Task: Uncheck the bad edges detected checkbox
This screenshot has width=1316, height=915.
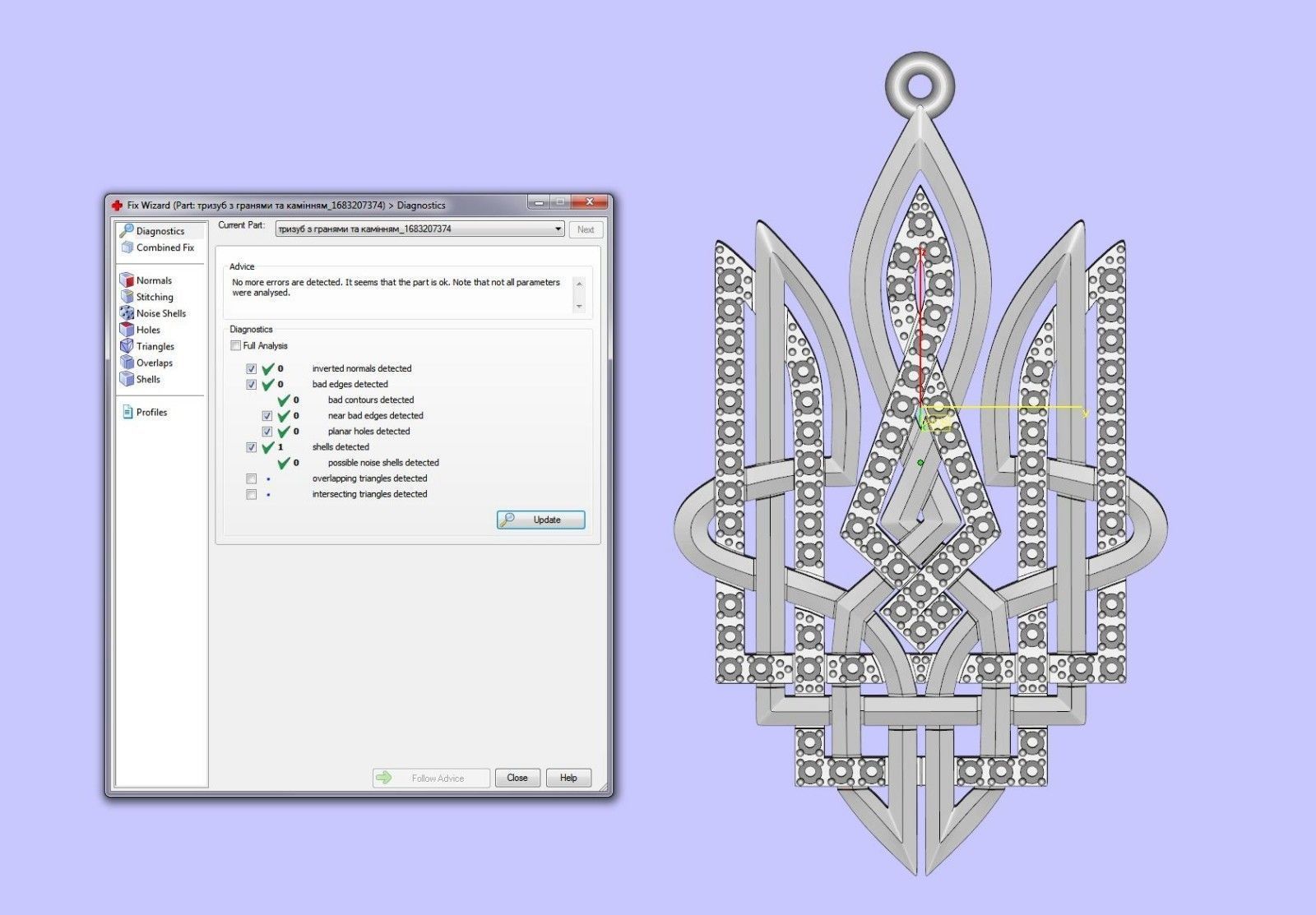Action: pyautogui.click(x=252, y=384)
